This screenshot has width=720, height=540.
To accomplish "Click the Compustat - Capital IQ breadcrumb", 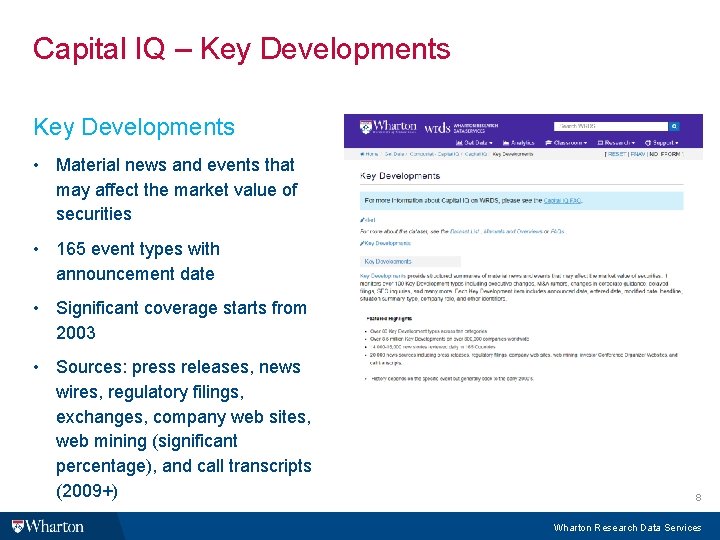I will [434, 154].
